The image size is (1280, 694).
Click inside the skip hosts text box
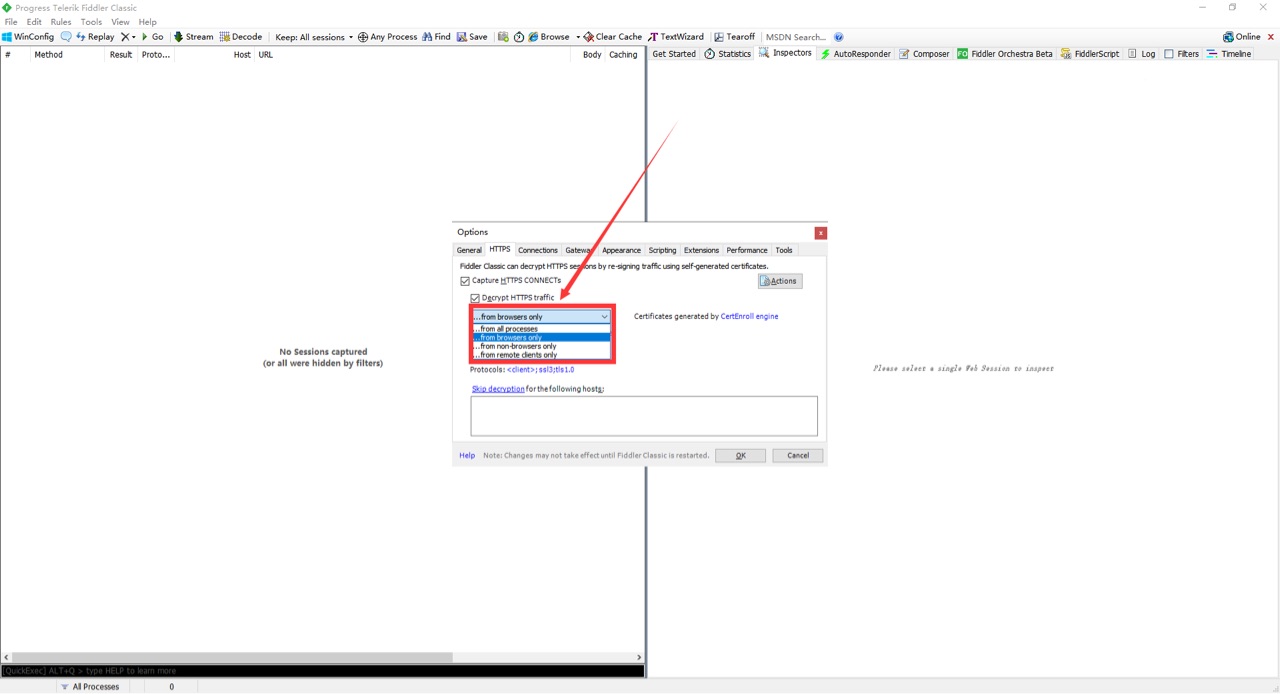(644, 416)
